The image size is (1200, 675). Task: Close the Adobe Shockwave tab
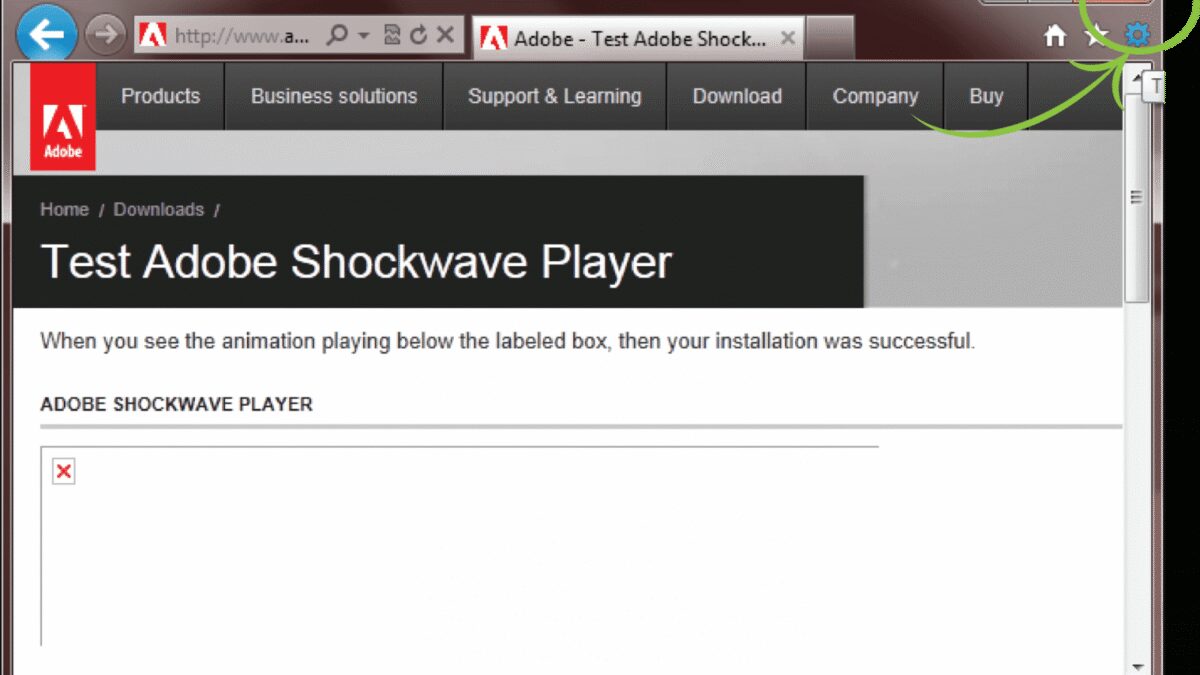[788, 39]
